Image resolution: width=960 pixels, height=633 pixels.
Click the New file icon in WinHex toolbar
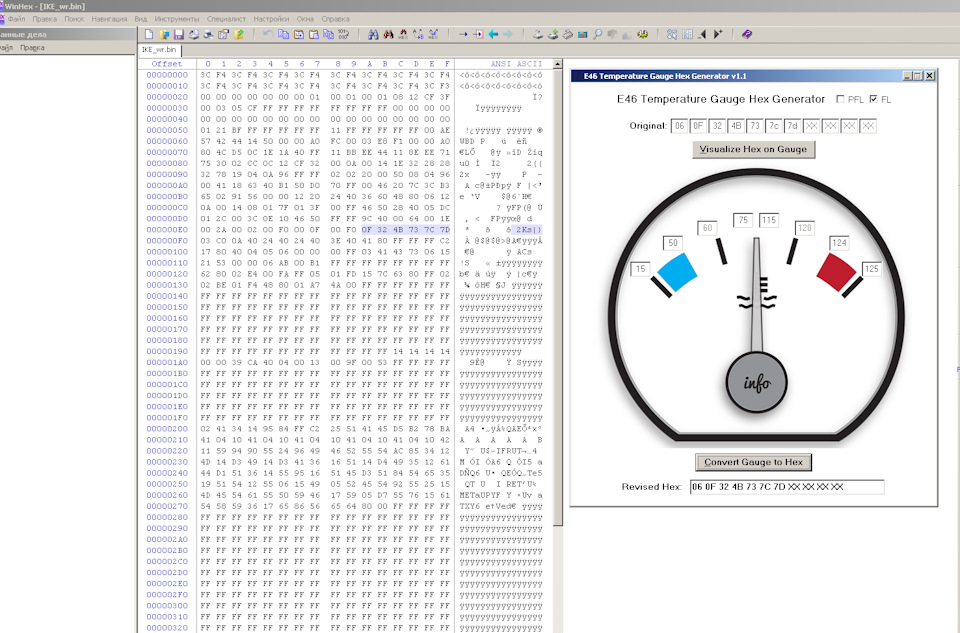point(149,34)
